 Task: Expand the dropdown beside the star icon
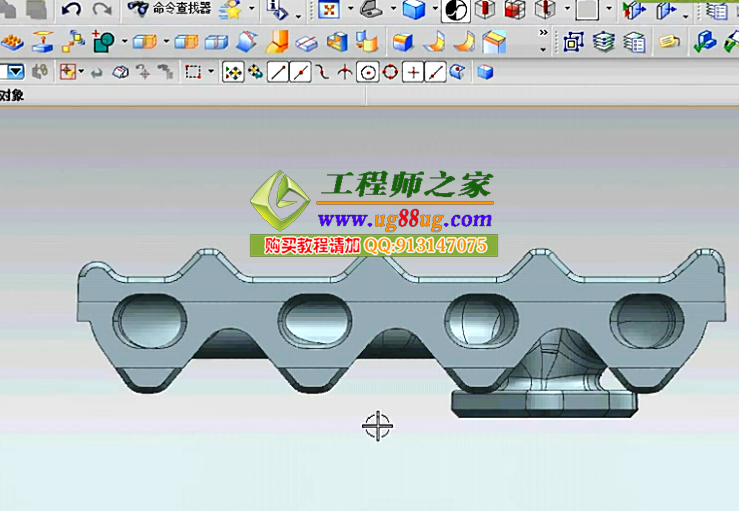click(252, 8)
